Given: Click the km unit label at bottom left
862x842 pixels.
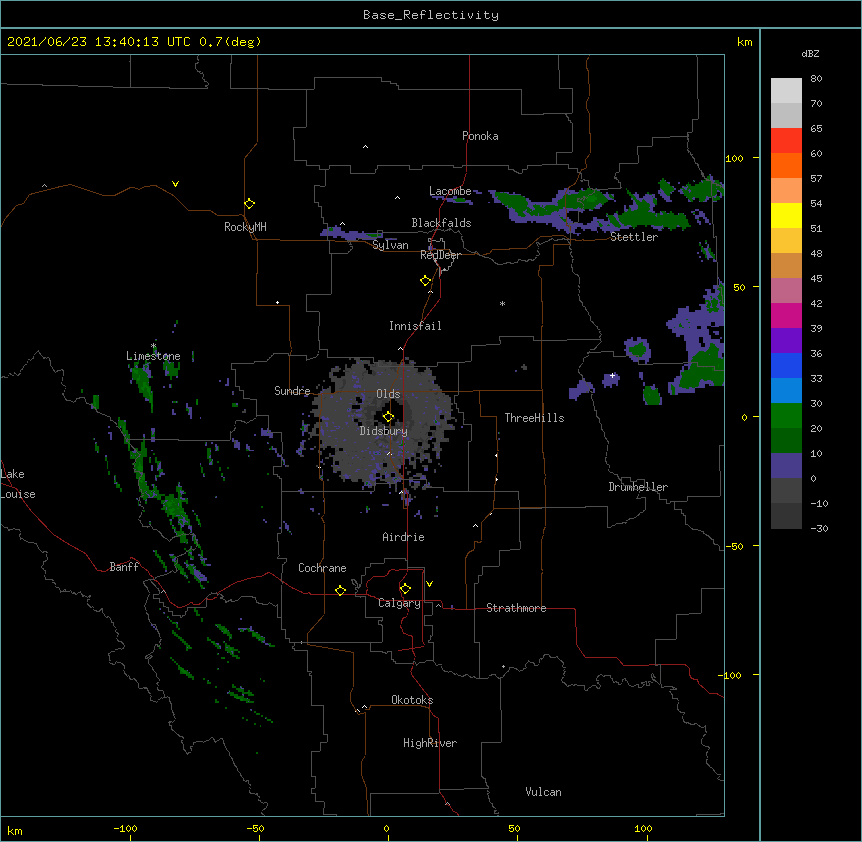Looking at the screenshot, I should pyautogui.click(x=15, y=830).
